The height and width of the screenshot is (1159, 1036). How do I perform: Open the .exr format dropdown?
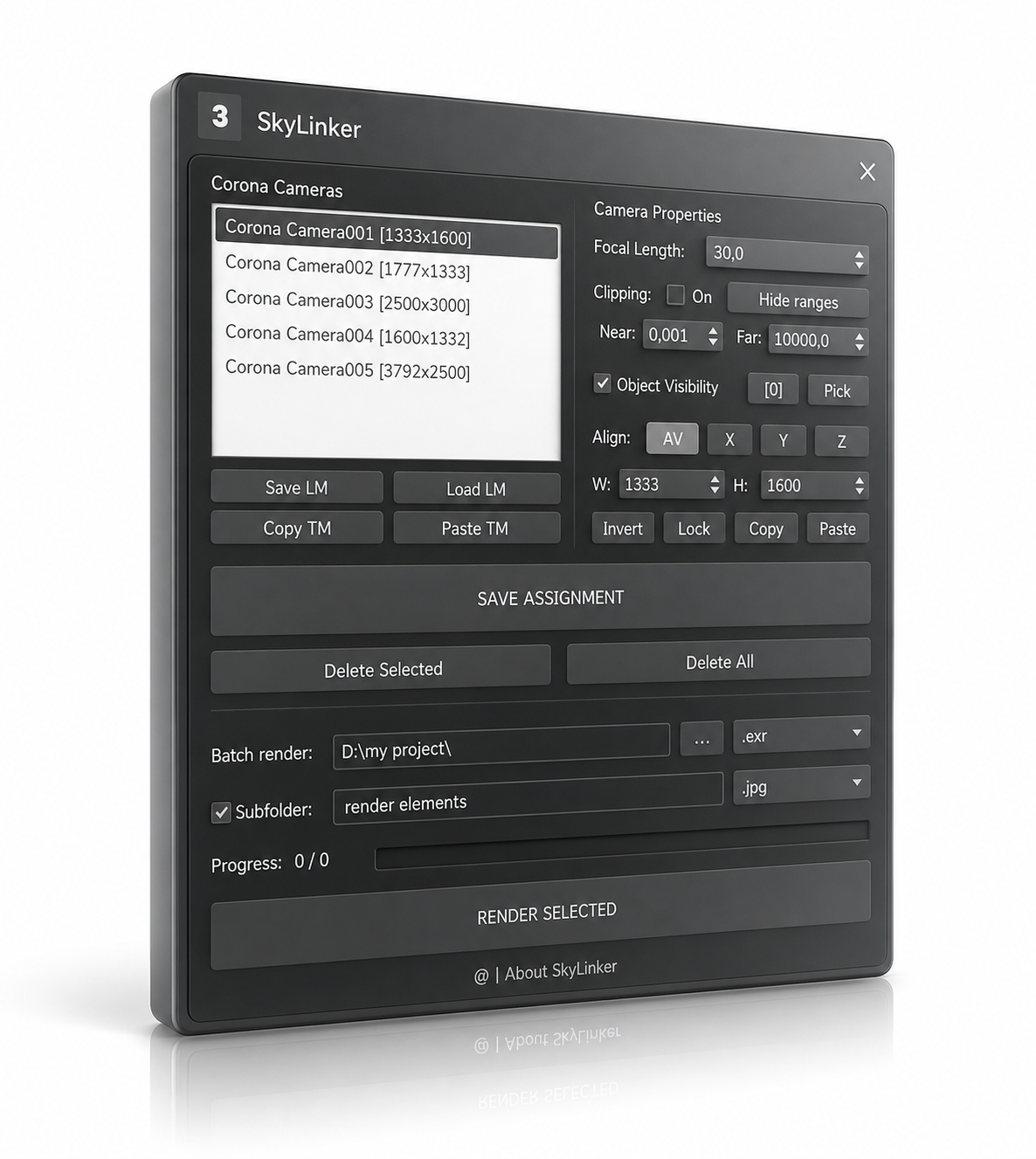(801, 735)
